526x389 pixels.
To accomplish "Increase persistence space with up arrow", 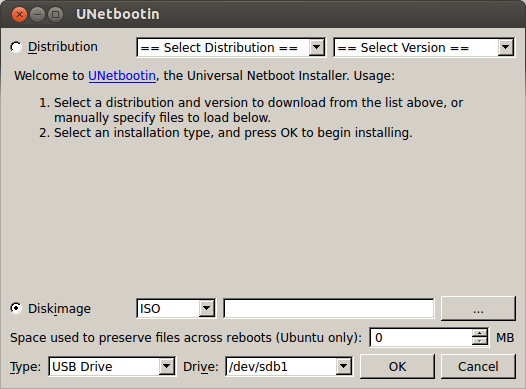I will (x=480, y=333).
